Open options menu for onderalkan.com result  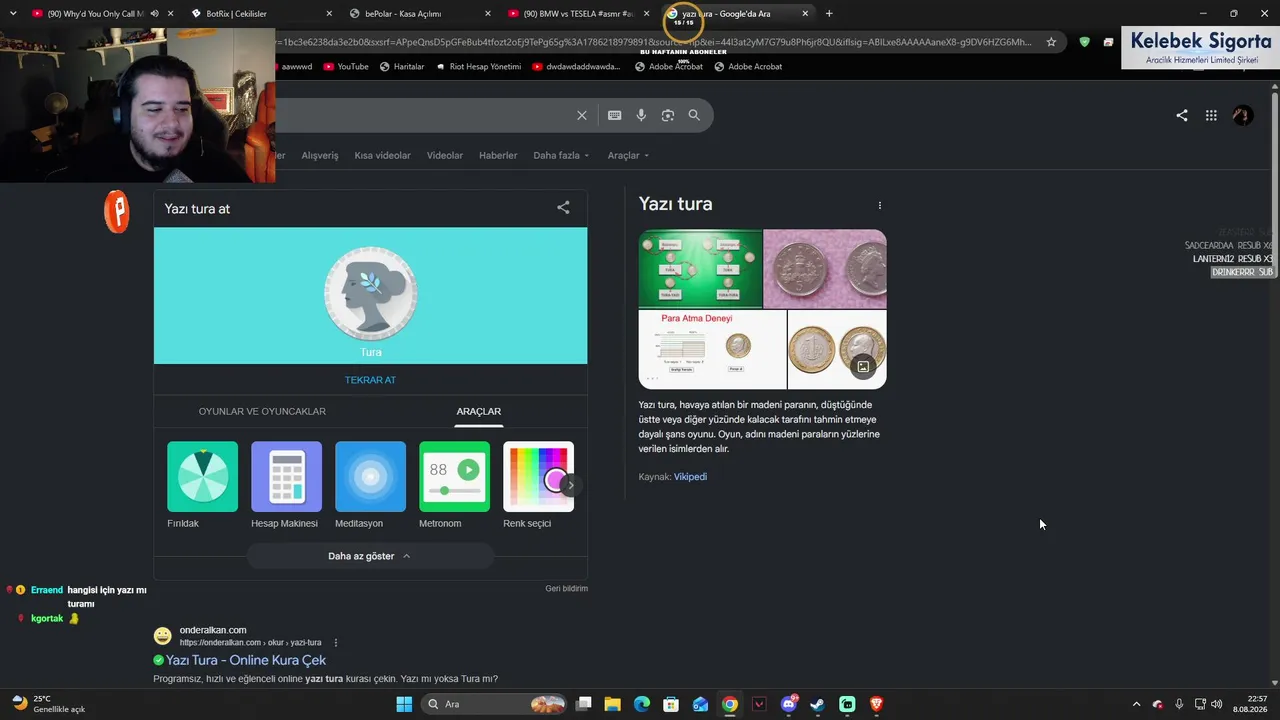tap(336, 642)
